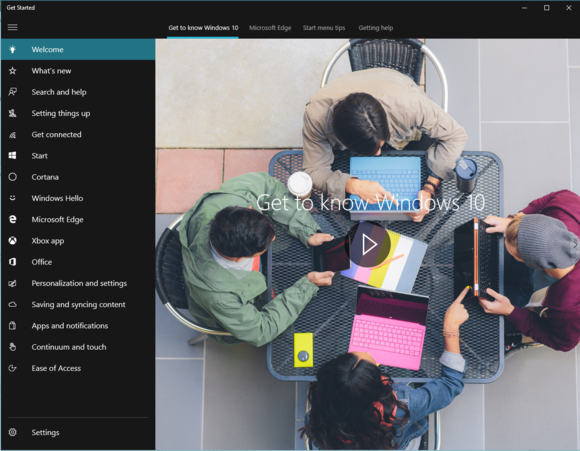Minimize the Get Started window
This screenshot has height=451, width=580.
(525, 8)
